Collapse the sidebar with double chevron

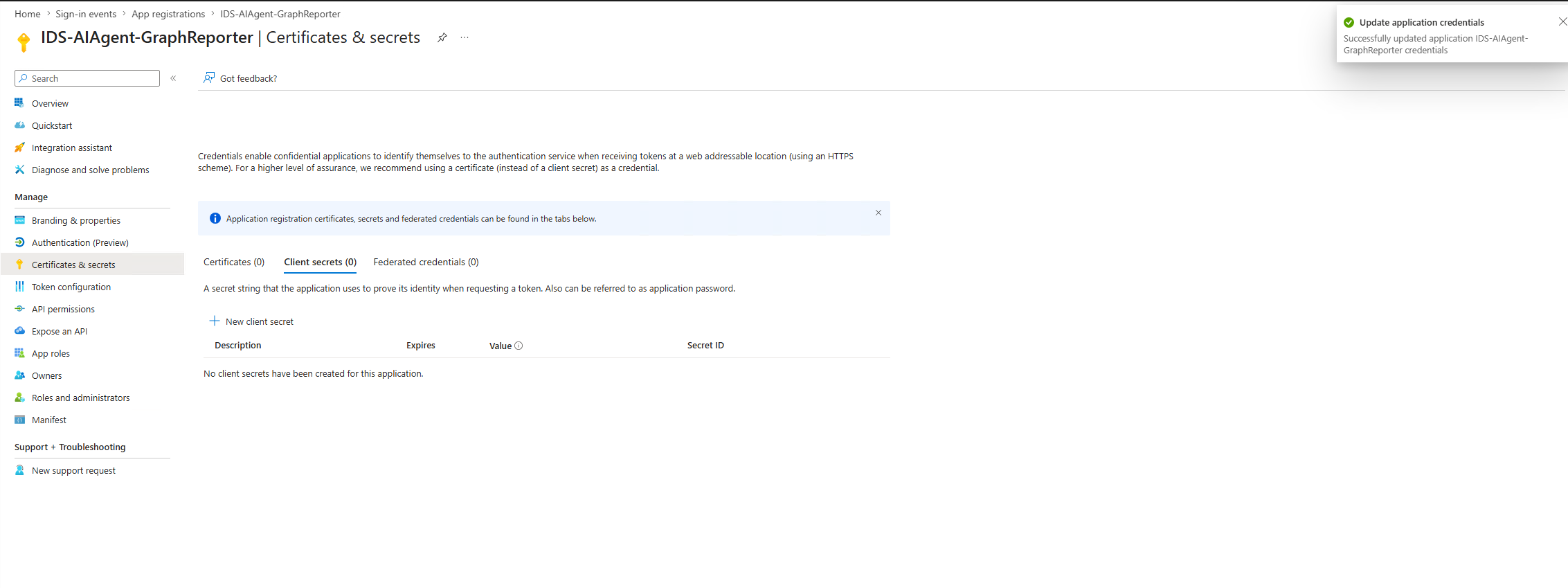[173, 78]
